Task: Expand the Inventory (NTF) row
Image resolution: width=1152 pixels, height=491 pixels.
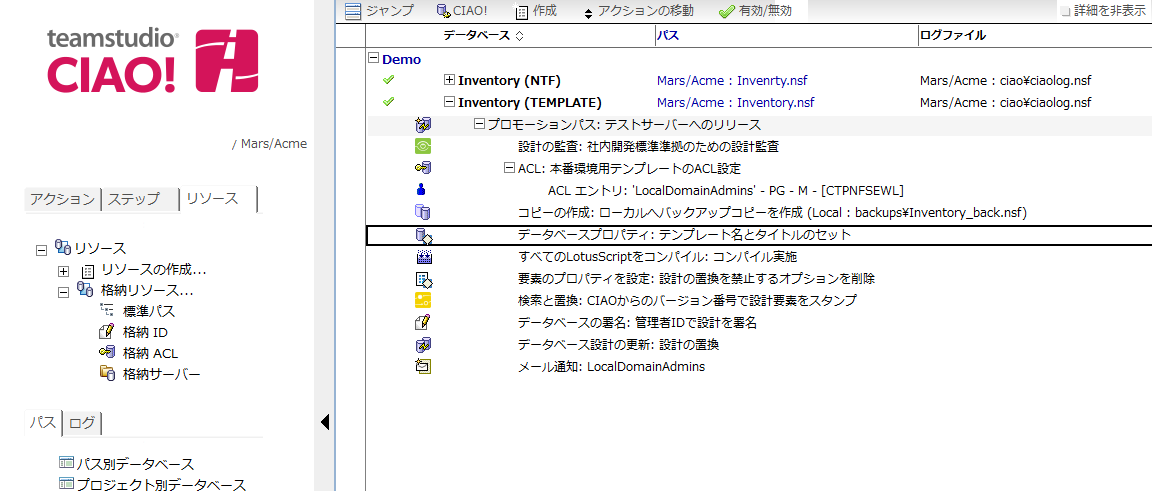Action: point(450,80)
